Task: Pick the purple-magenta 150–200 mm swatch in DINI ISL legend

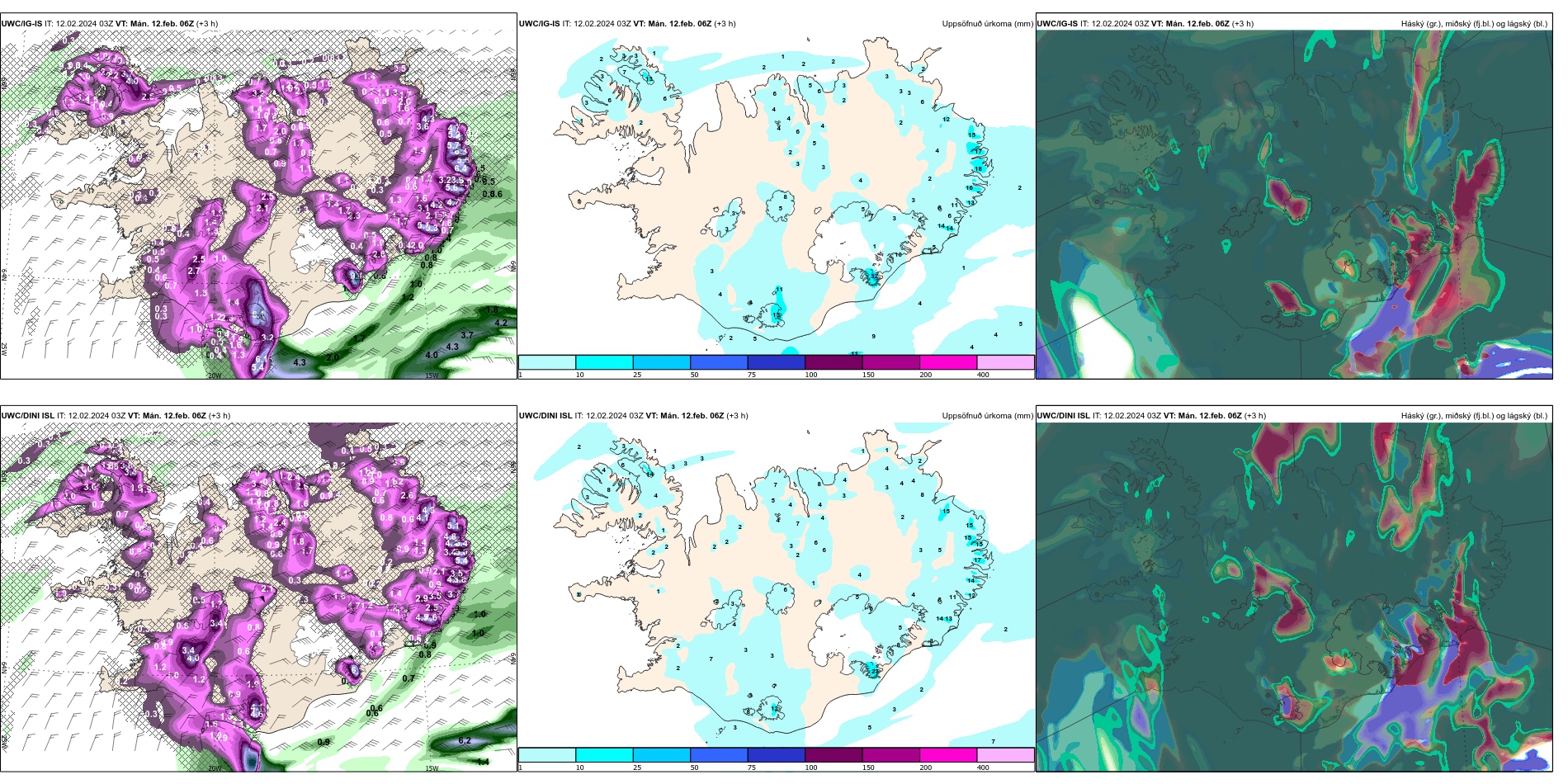Action: (890, 755)
